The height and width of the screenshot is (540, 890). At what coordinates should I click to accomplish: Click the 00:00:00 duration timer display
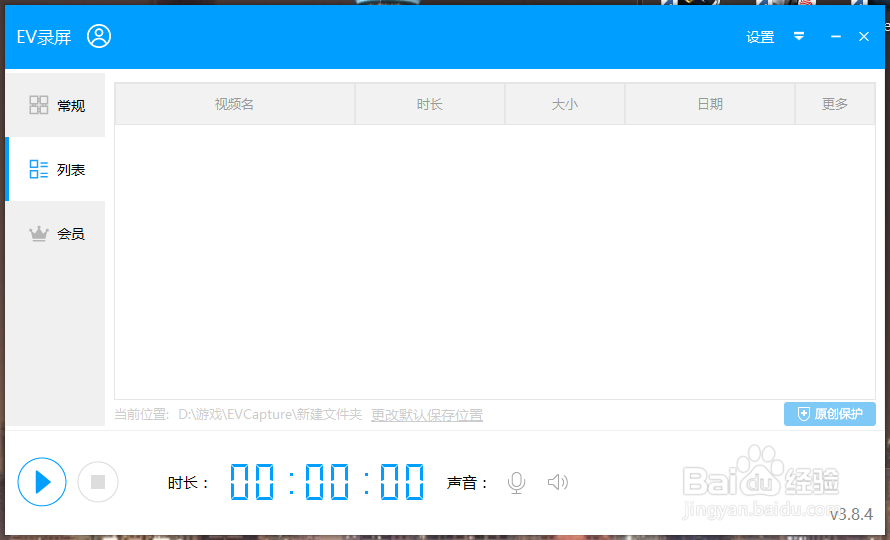pos(327,482)
